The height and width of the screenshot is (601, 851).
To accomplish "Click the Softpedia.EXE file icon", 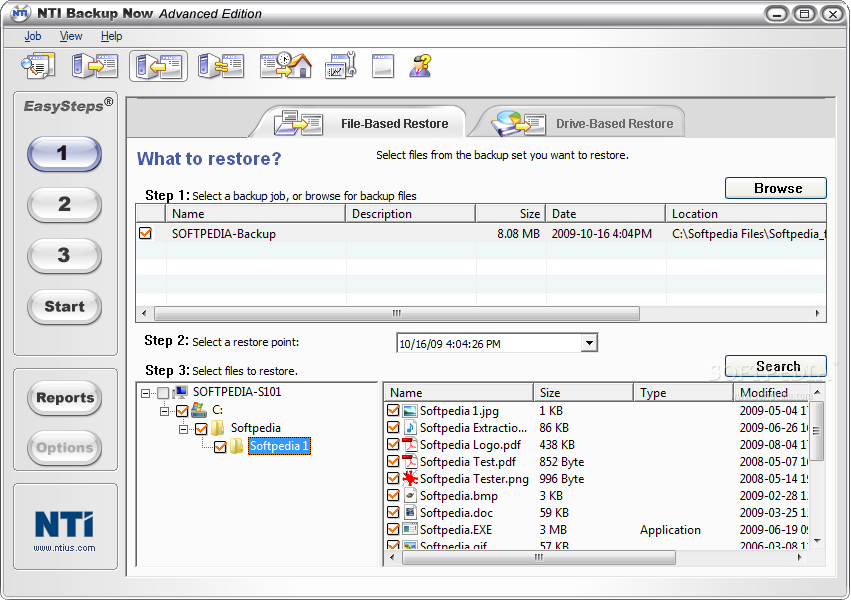I will pos(410,529).
